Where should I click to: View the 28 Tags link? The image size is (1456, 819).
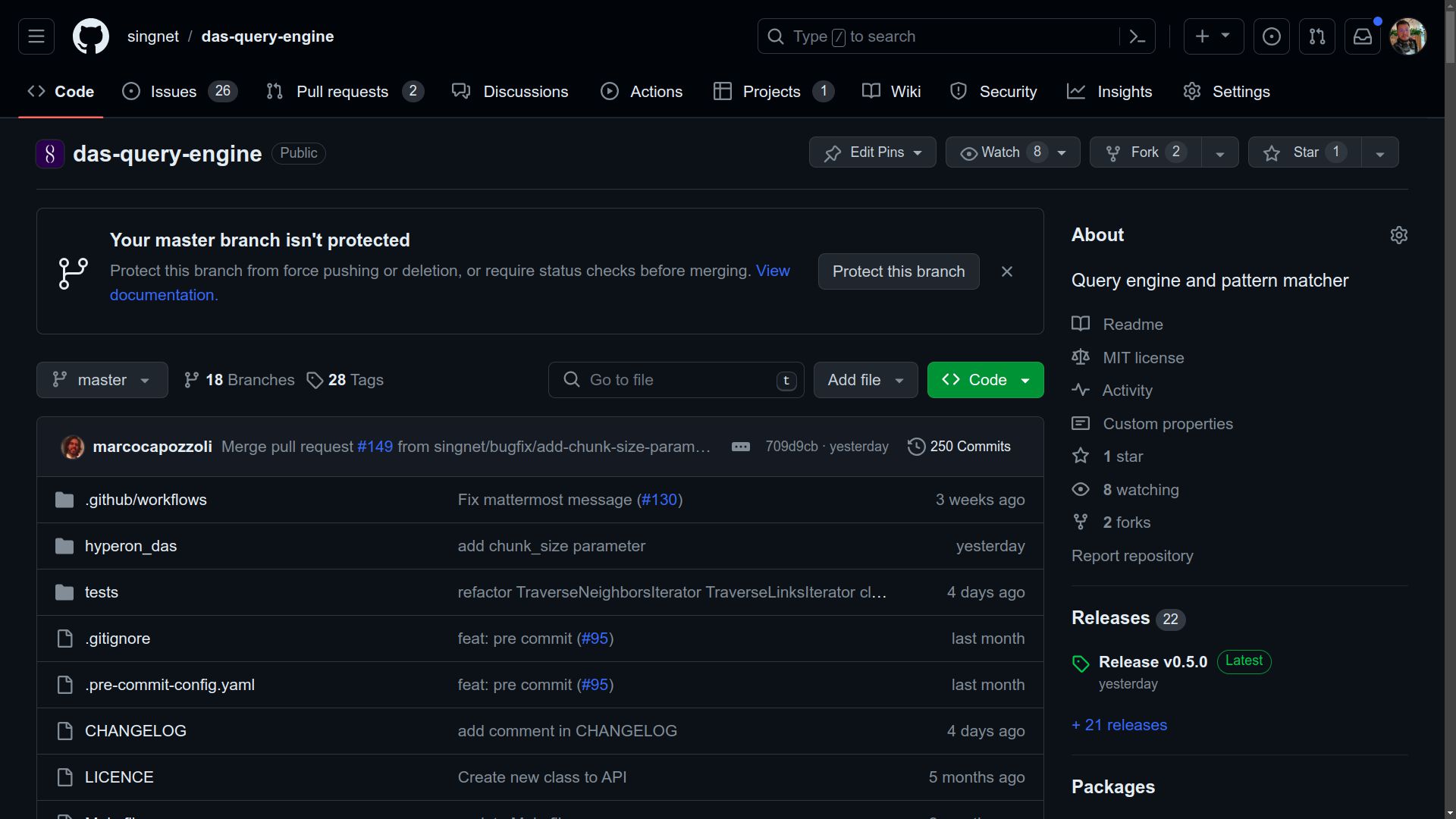click(345, 380)
